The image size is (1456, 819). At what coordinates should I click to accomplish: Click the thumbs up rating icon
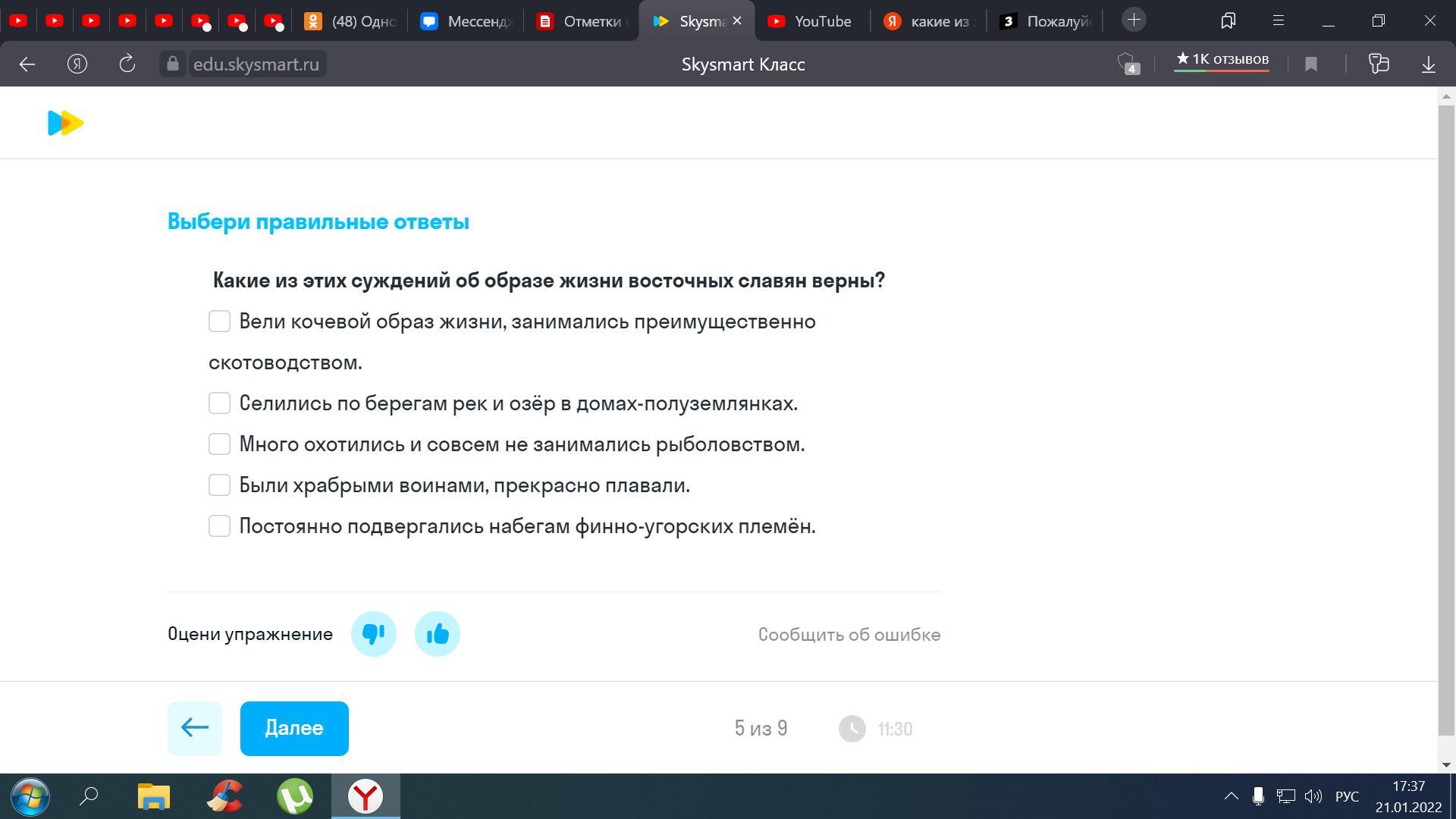tap(437, 634)
